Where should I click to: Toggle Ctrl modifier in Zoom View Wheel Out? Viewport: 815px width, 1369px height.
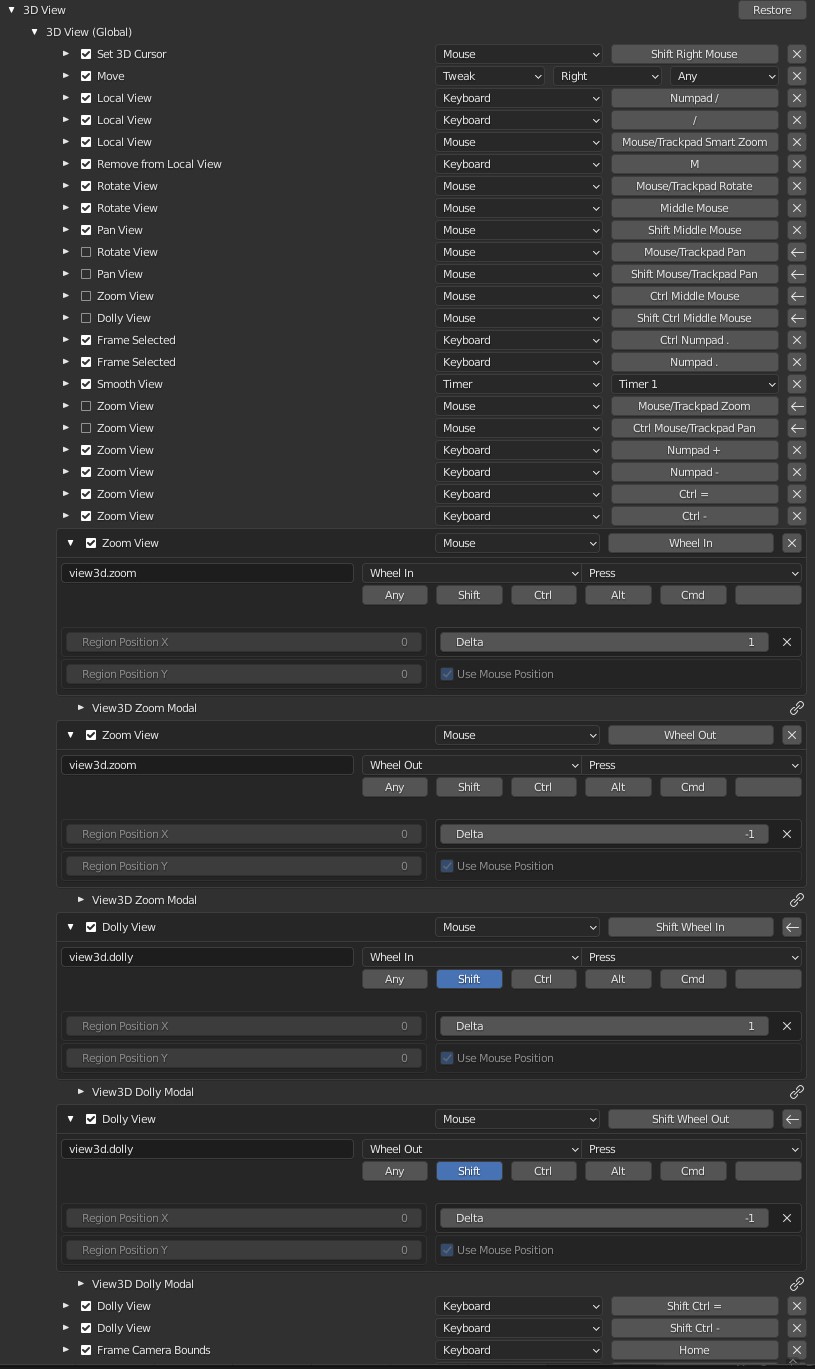(543, 787)
